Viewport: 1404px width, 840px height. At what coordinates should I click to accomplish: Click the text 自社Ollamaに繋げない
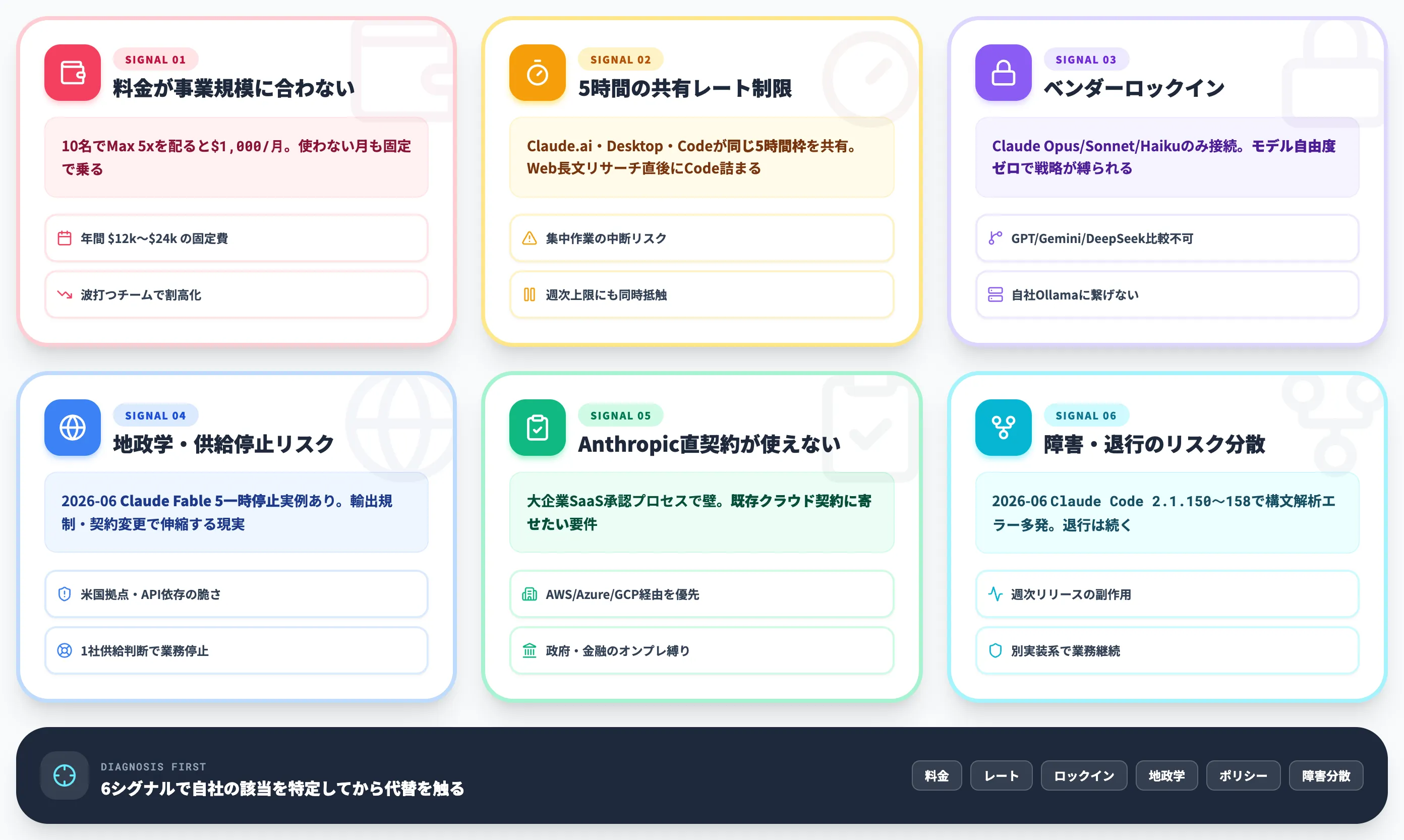pyautogui.click(x=1075, y=295)
